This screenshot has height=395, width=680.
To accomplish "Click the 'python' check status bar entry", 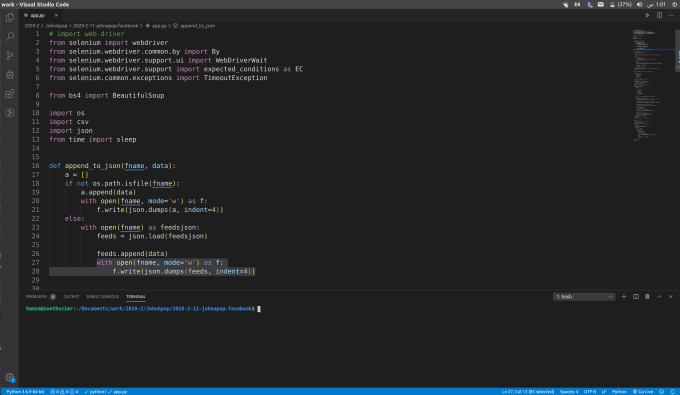I will [x=95, y=392].
